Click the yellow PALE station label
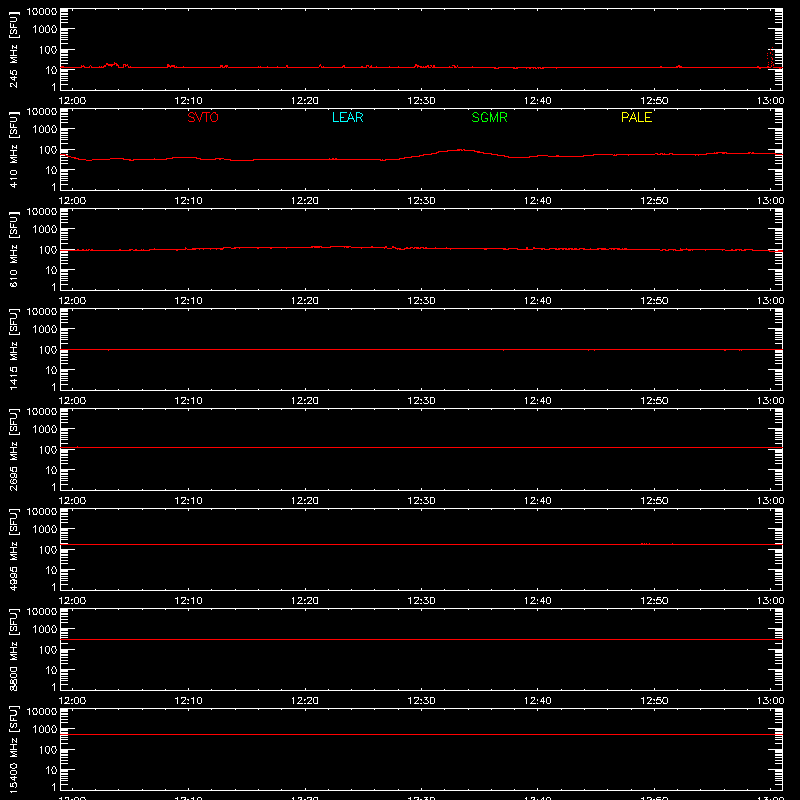 click(636, 117)
